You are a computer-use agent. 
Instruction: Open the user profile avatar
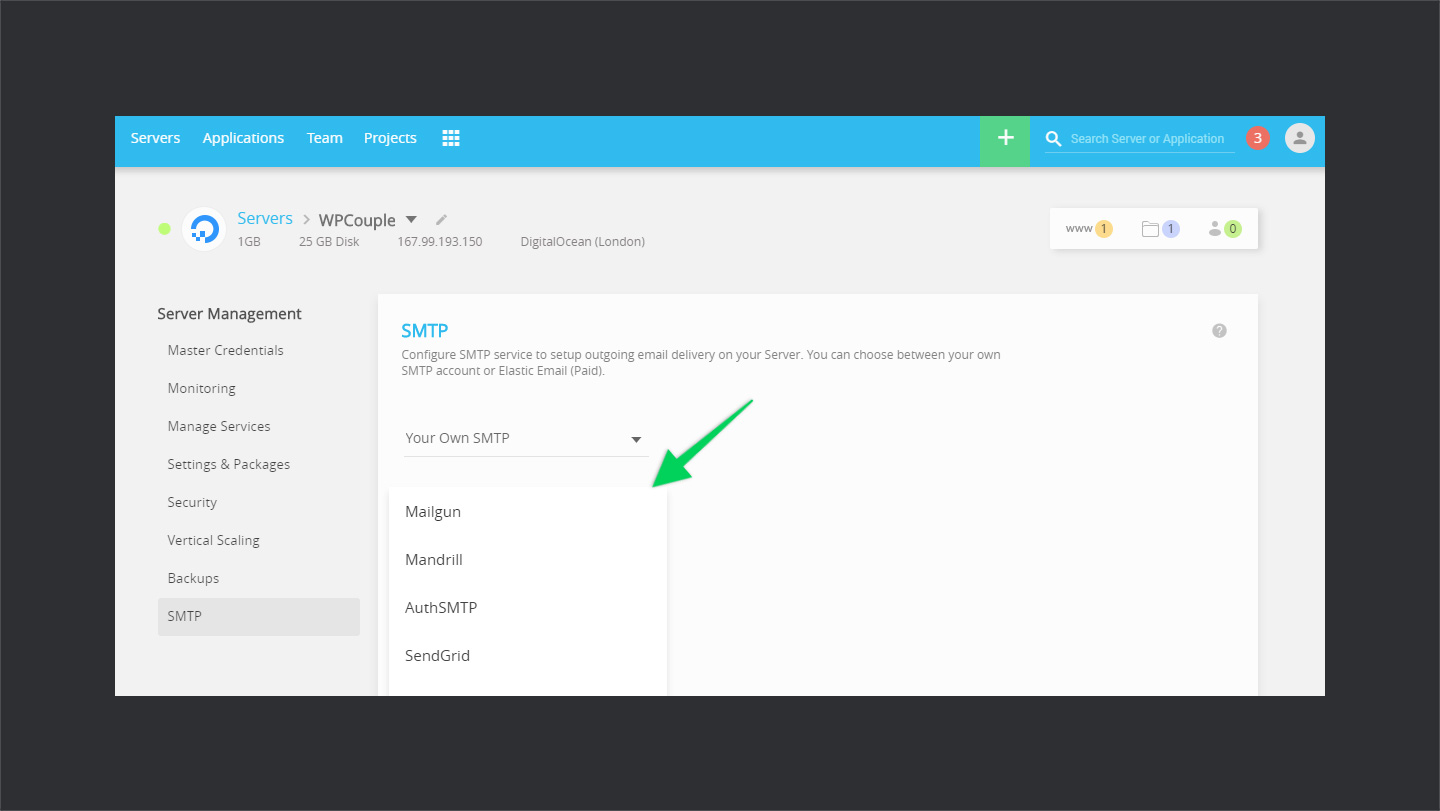1299,138
